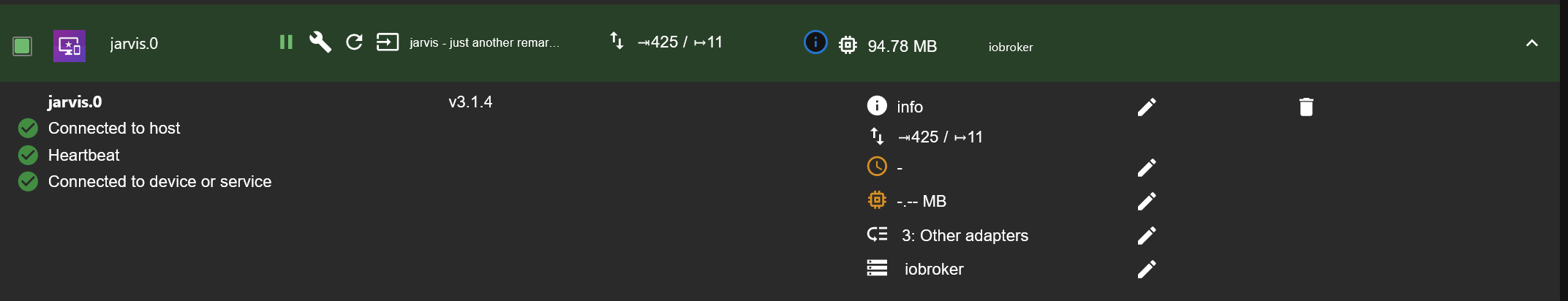Edit the info log level
This screenshot has width=1568, height=301.
coord(1147,107)
